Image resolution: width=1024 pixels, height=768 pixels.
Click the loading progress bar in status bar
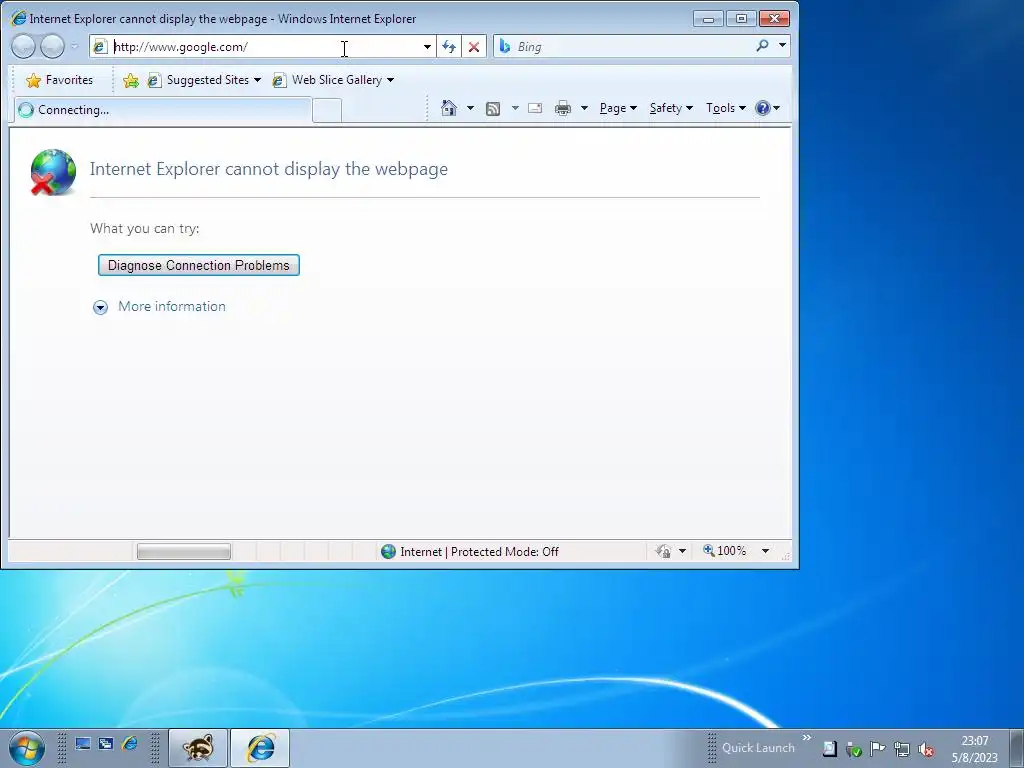click(184, 552)
